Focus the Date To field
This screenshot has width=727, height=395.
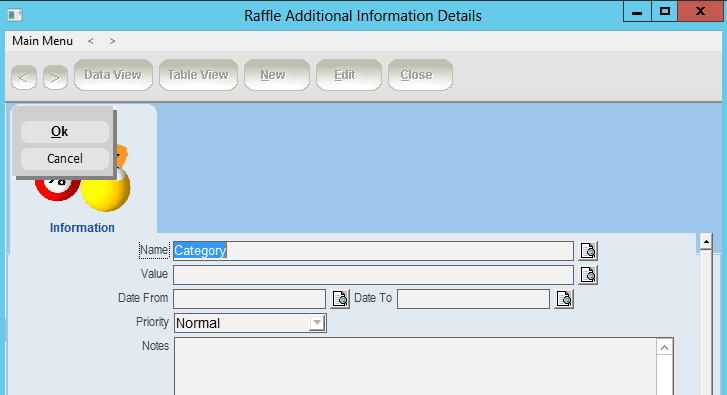[473, 299]
